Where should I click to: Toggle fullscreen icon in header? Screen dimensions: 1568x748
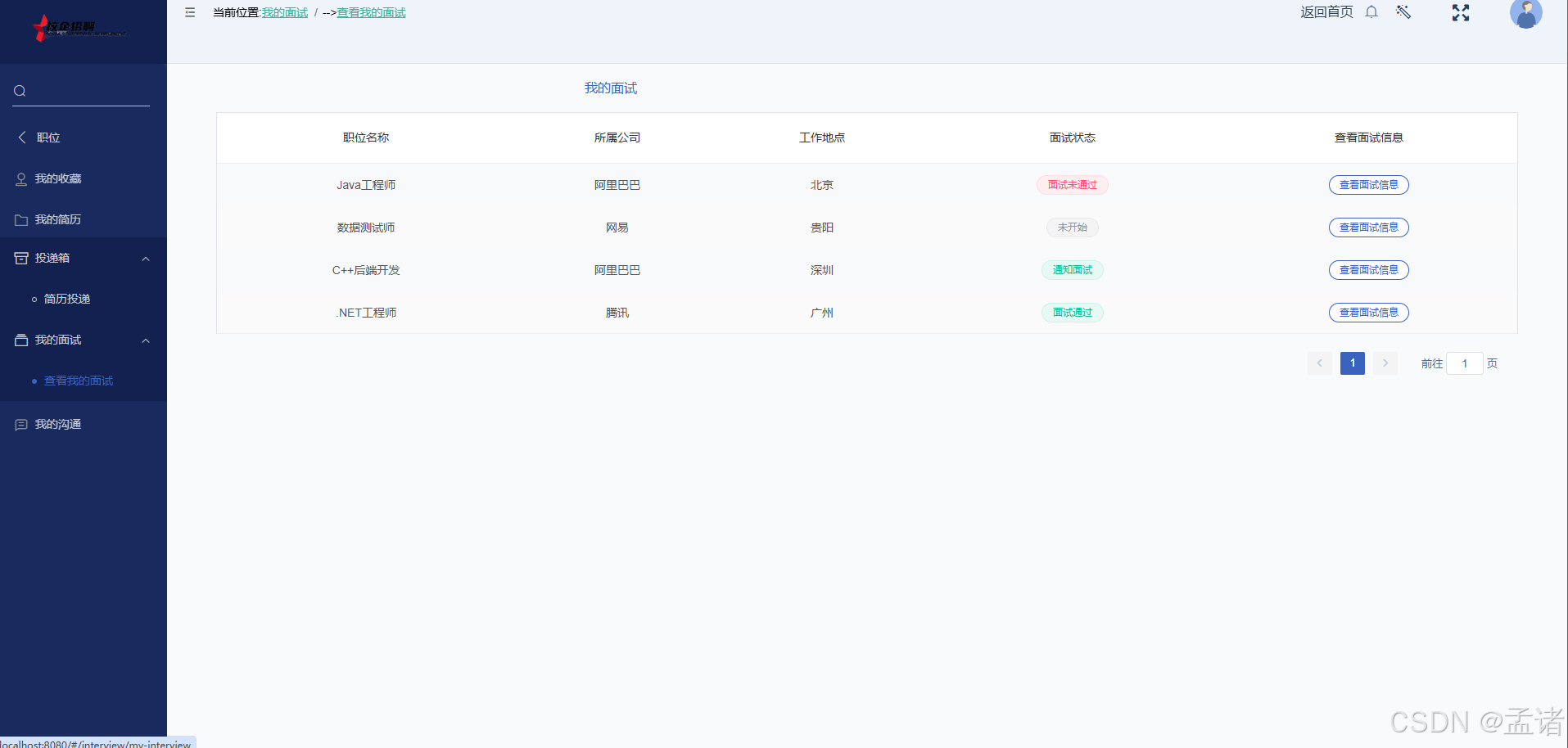point(1461,12)
